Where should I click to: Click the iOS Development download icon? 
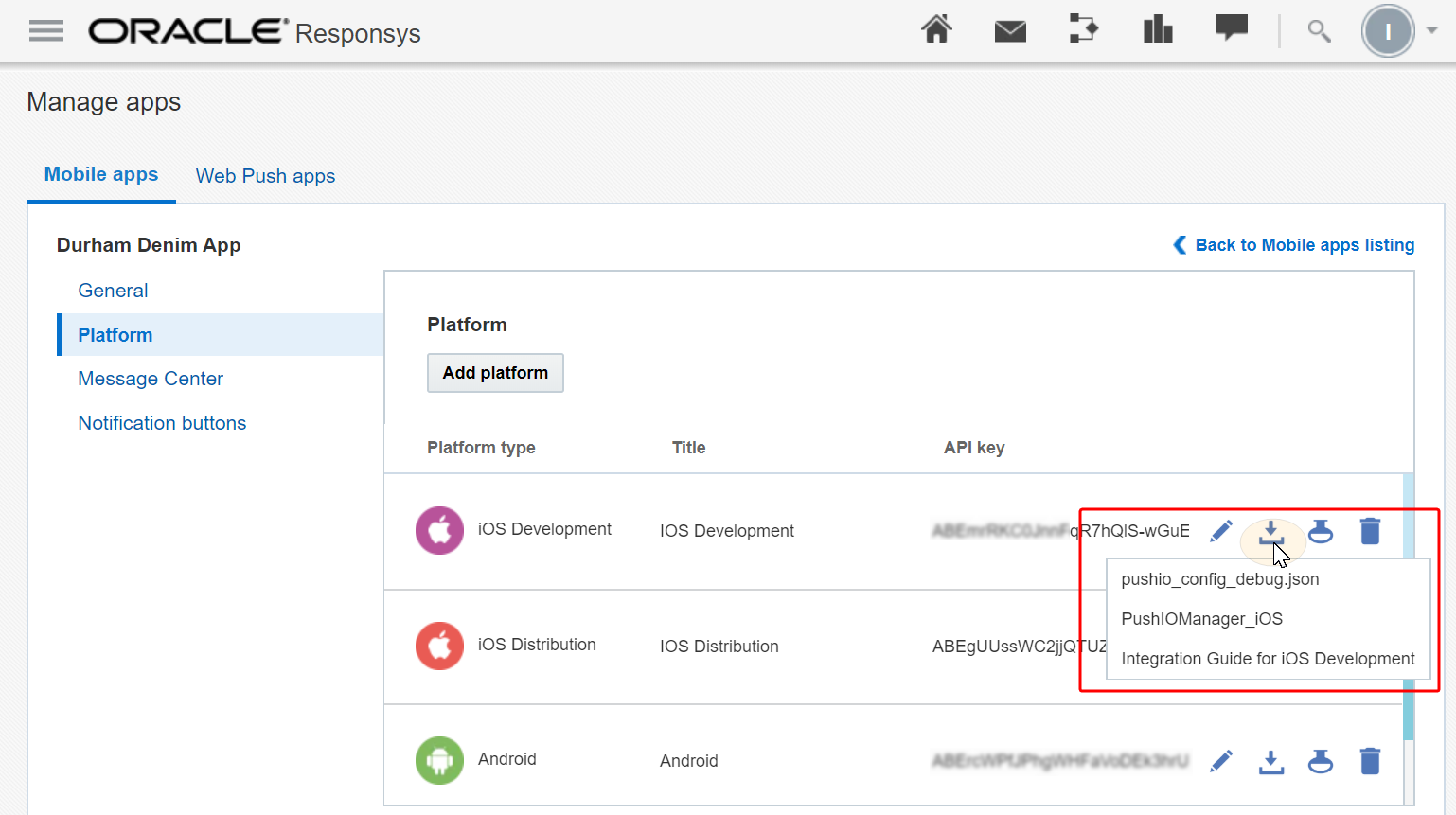tap(1271, 532)
